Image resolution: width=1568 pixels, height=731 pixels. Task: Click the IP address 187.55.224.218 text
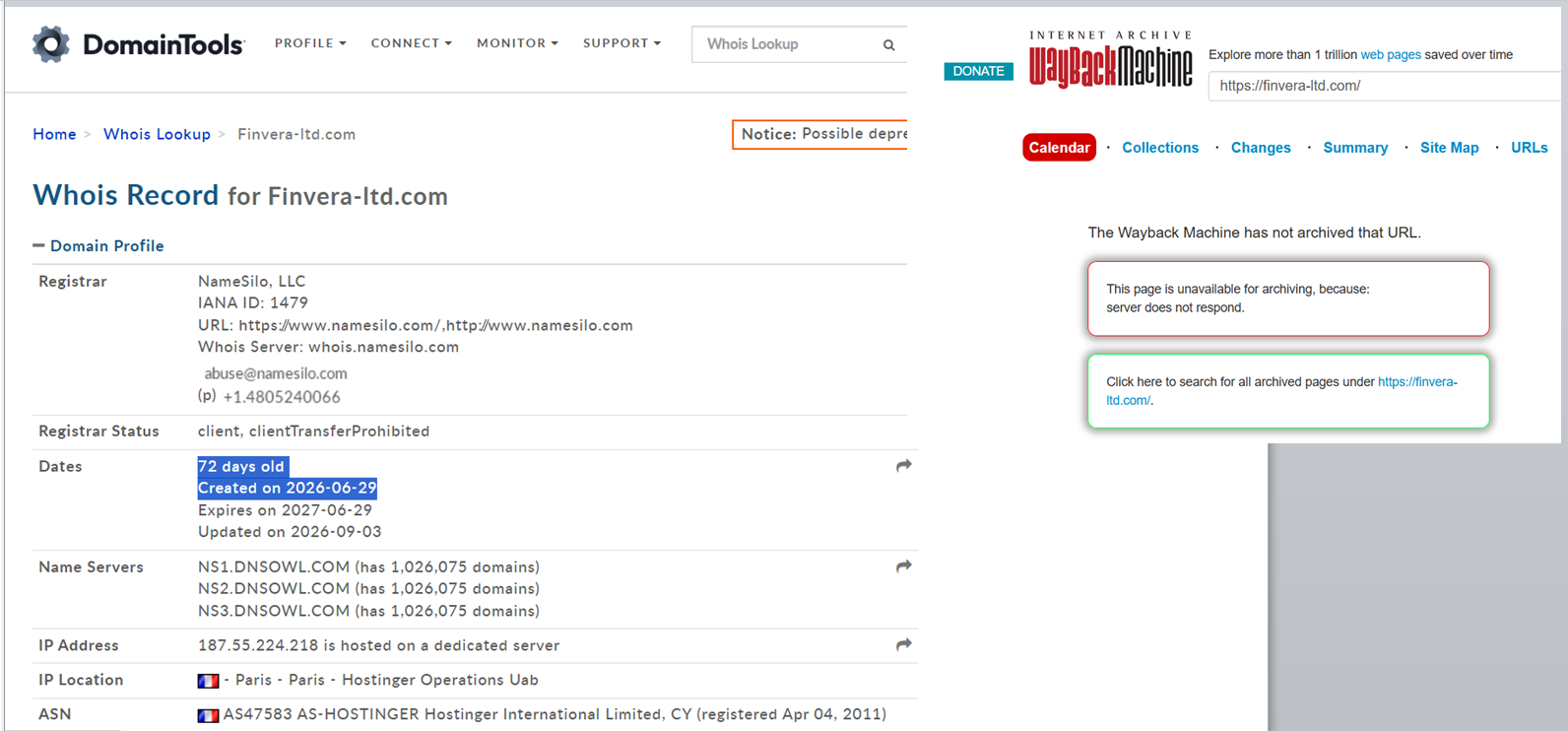tap(258, 646)
